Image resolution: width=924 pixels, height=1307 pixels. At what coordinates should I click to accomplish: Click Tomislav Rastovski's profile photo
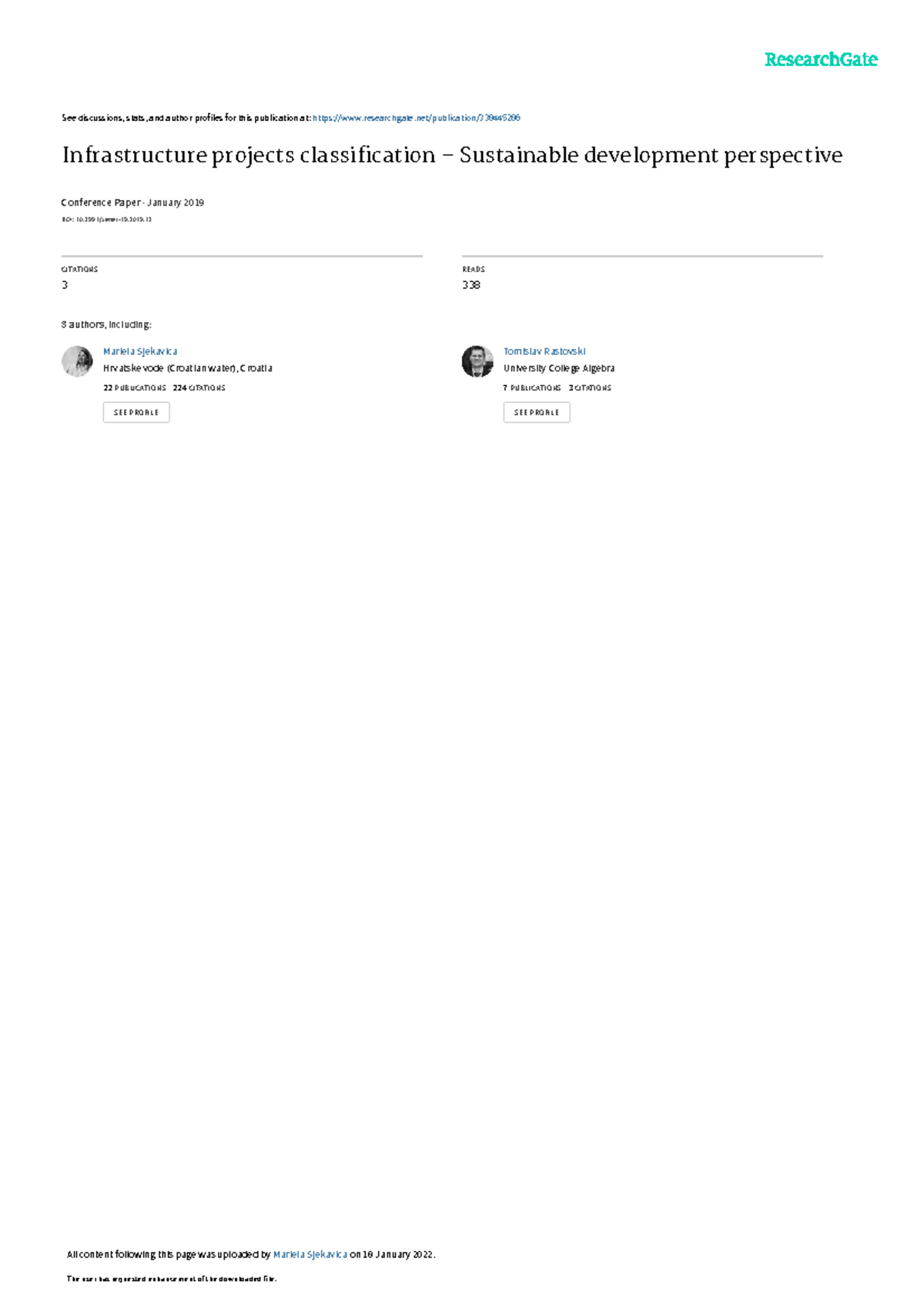(x=477, y=361)
